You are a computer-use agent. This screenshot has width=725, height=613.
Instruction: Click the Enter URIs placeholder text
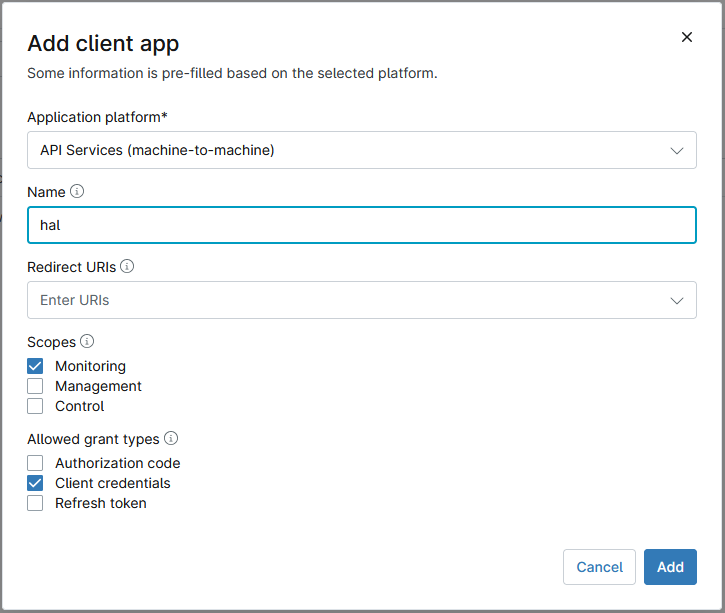click(74, 300)
